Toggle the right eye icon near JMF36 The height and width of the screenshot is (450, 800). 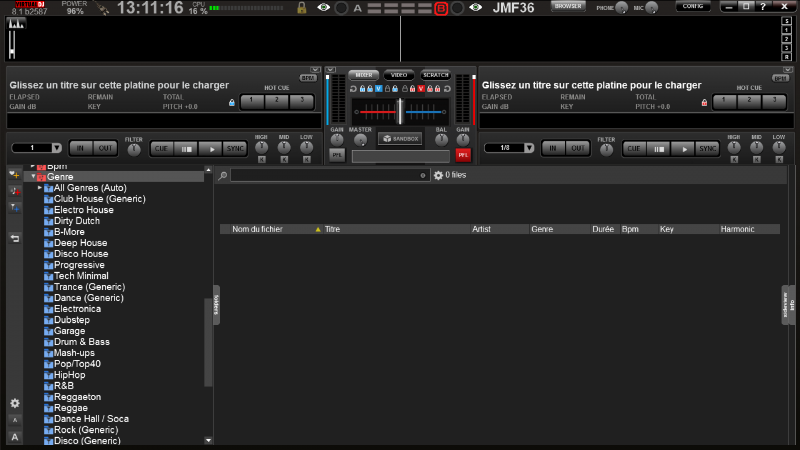tap(476, 8)
